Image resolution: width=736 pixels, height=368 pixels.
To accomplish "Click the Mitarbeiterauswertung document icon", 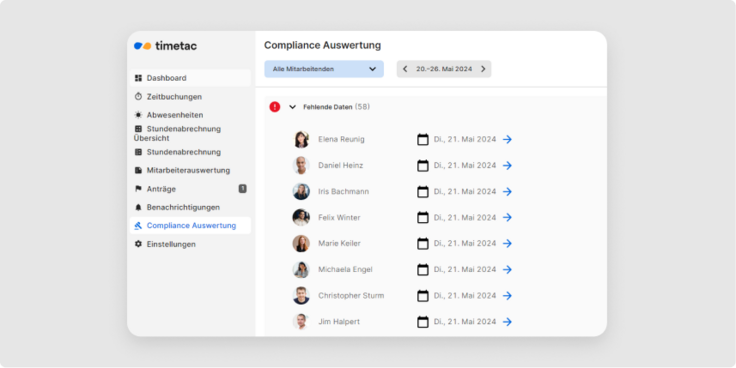I will point(138,170).
